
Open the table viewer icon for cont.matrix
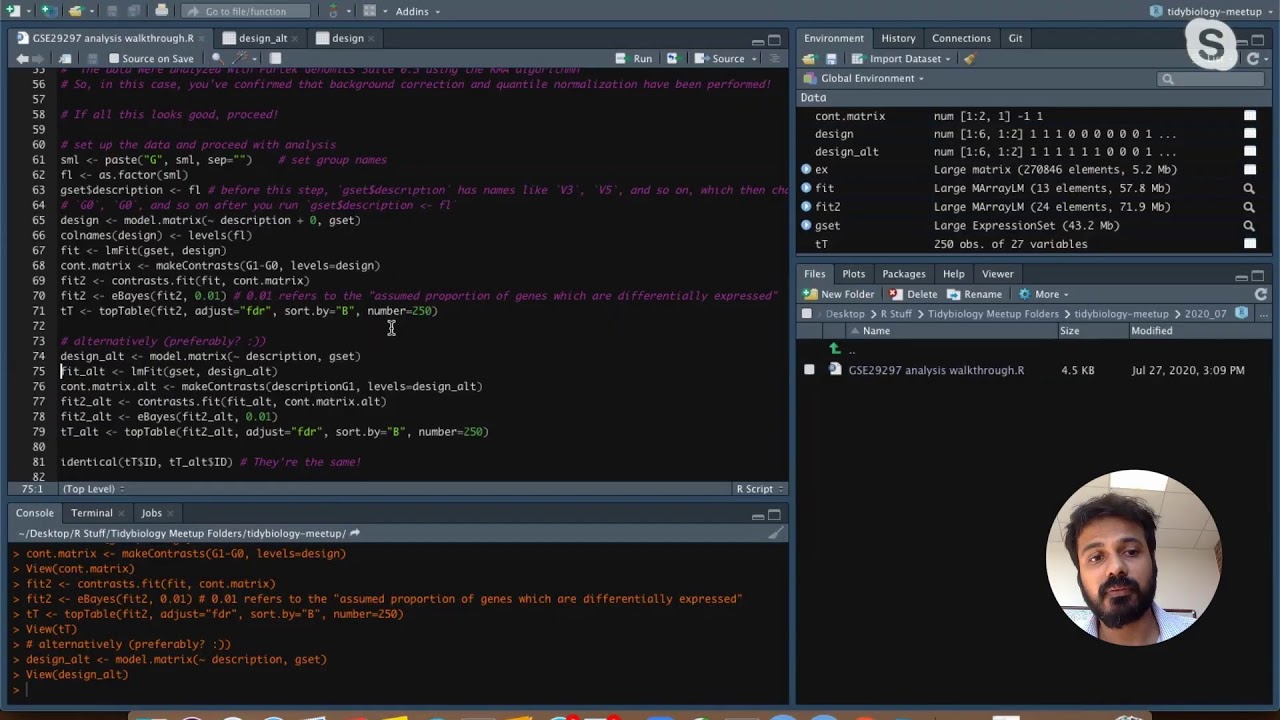coord(1249,116)
